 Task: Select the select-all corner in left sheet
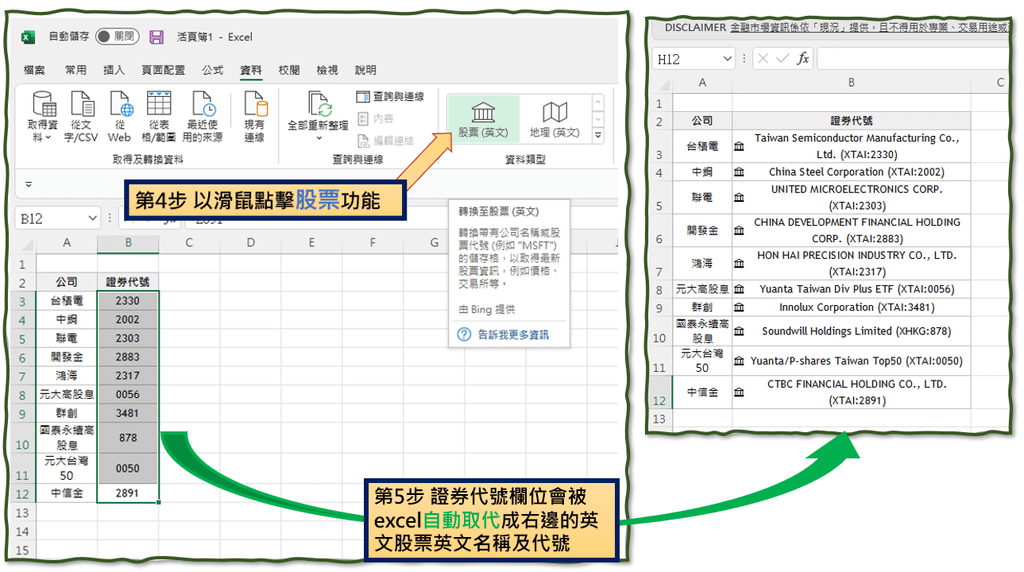[x=25, y=244]
